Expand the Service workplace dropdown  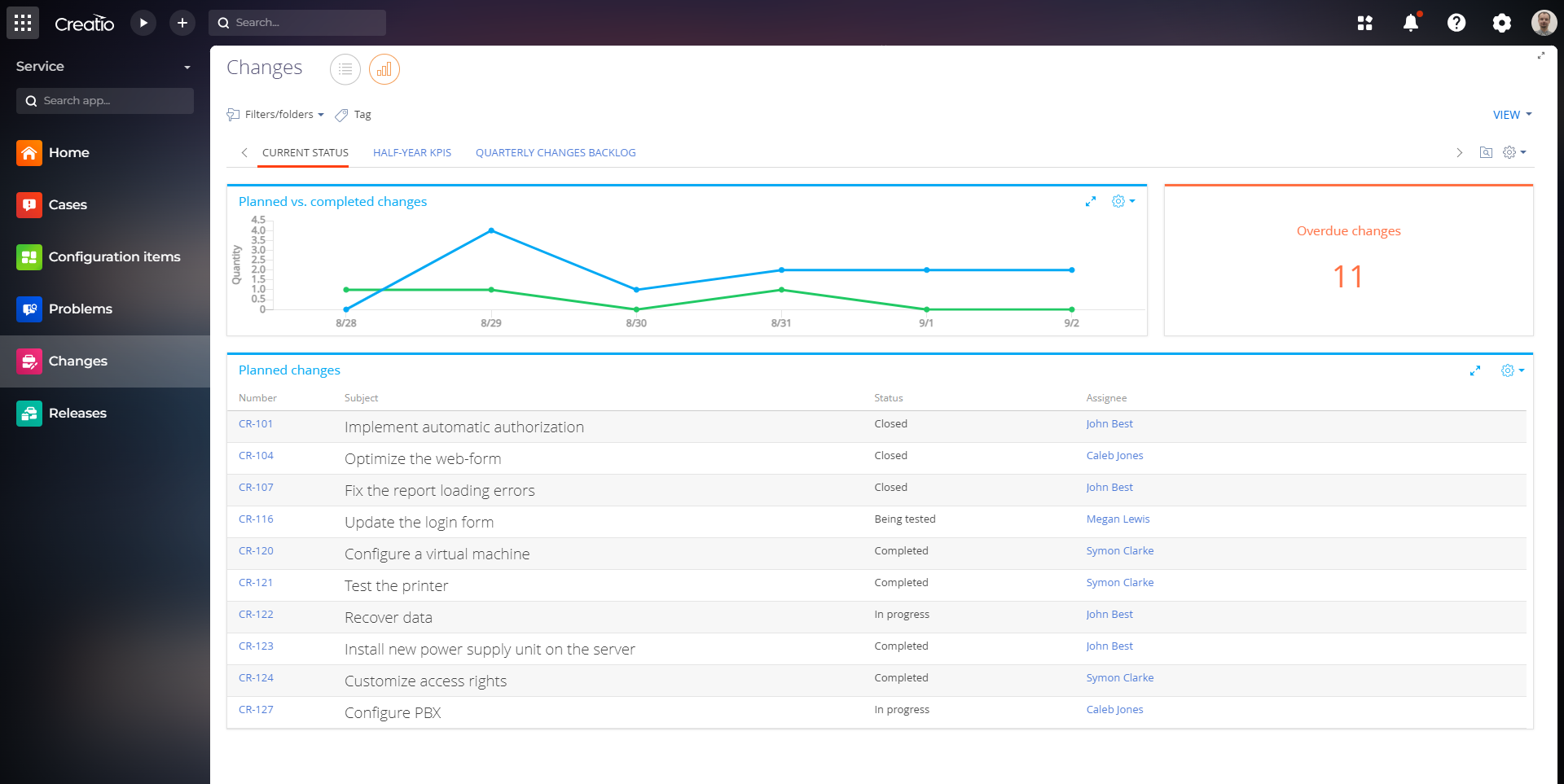187,68
